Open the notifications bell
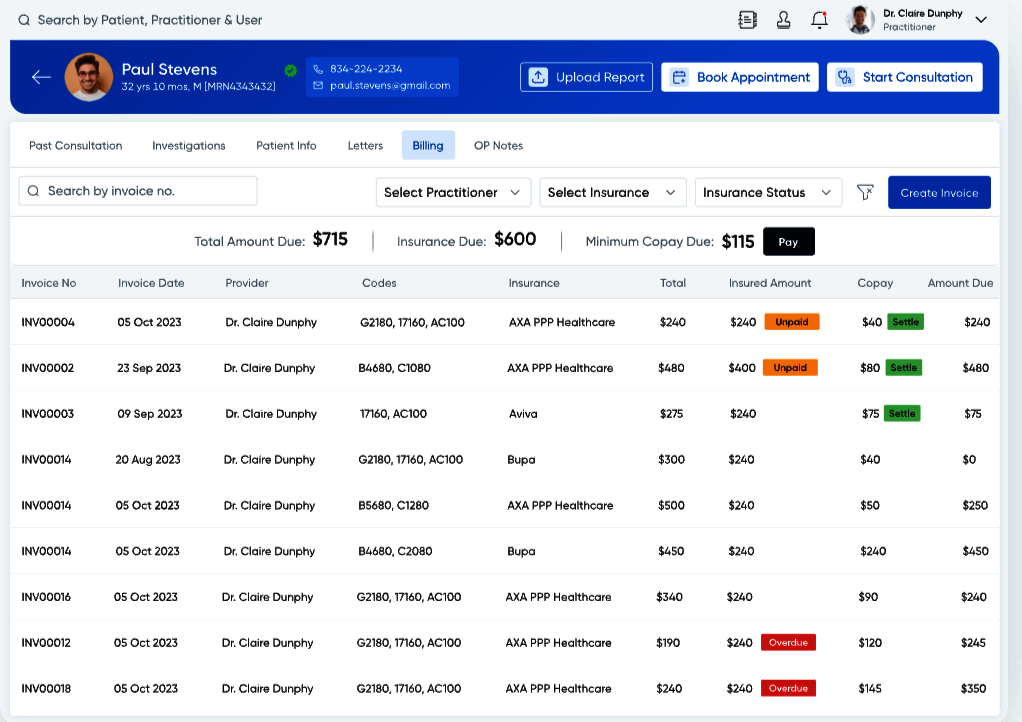The height and width of the screenshot is (722, 1022). (819, 20)
